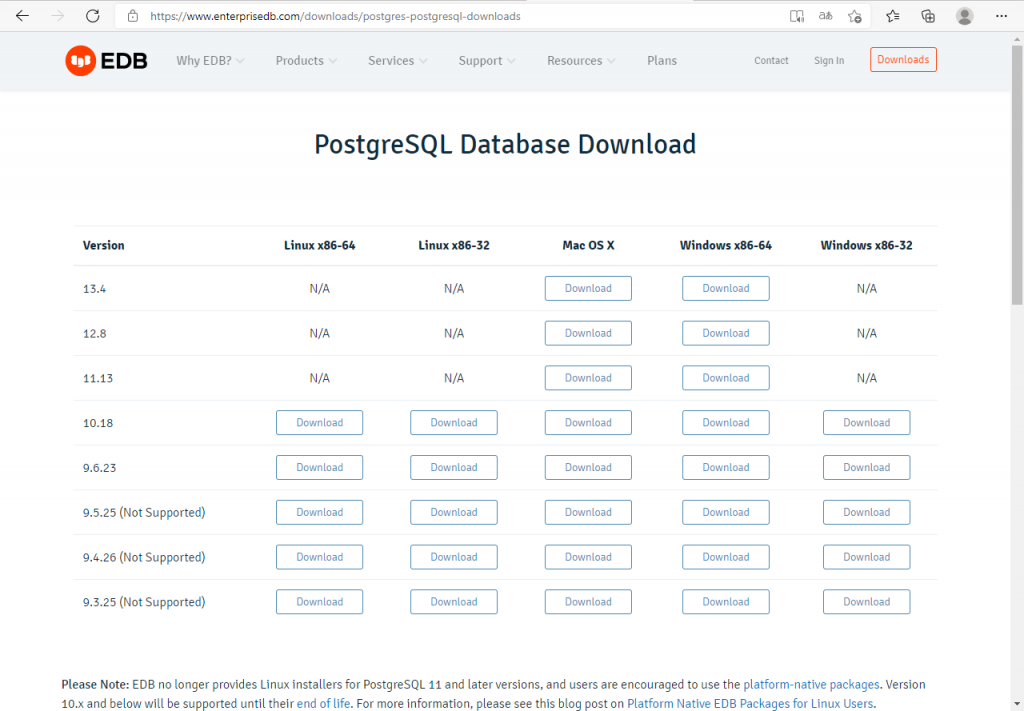The width and height of the screenshot is (1024, 711).
Task: Add page to favorites star icon
Action: tap(855, 16)
